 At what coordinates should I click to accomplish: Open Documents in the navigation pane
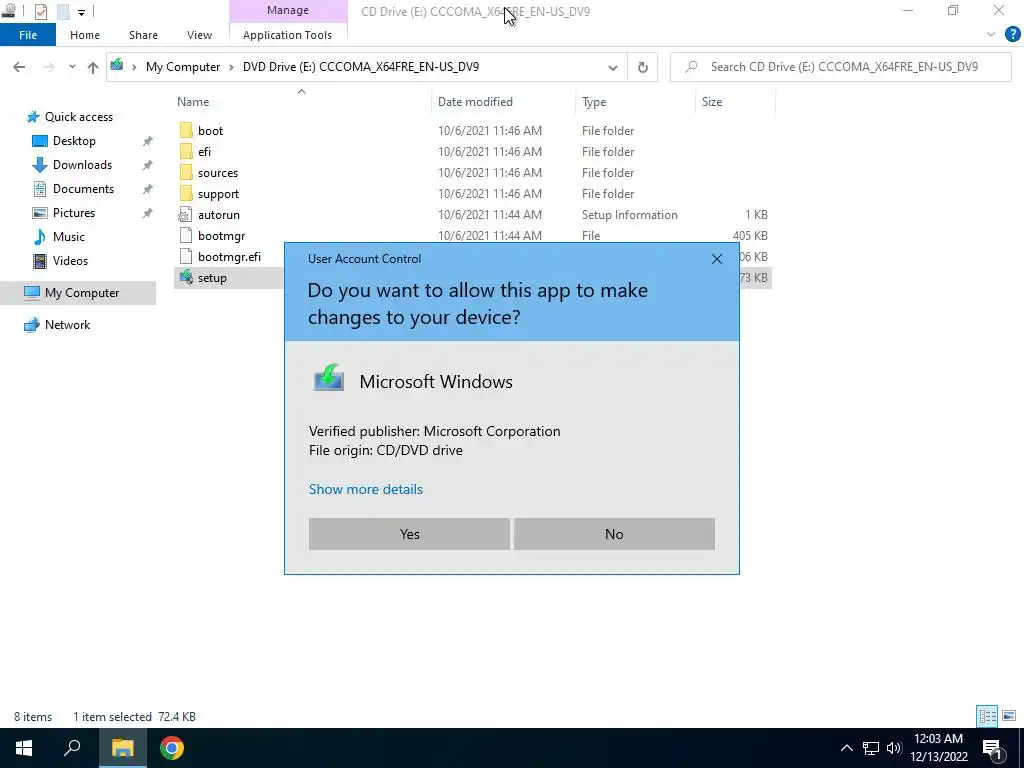pos(83,189)
